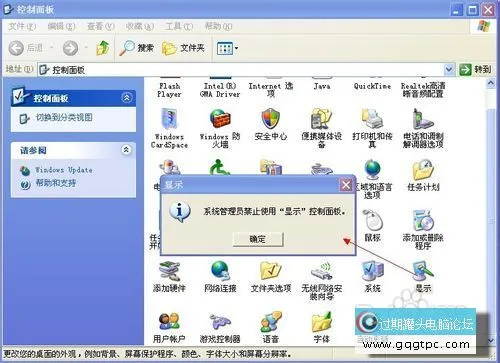Image resolution: width=500 pixels, height=363 pixels.
Task: Open the 文件(F) menu
Action: (22, 26)
